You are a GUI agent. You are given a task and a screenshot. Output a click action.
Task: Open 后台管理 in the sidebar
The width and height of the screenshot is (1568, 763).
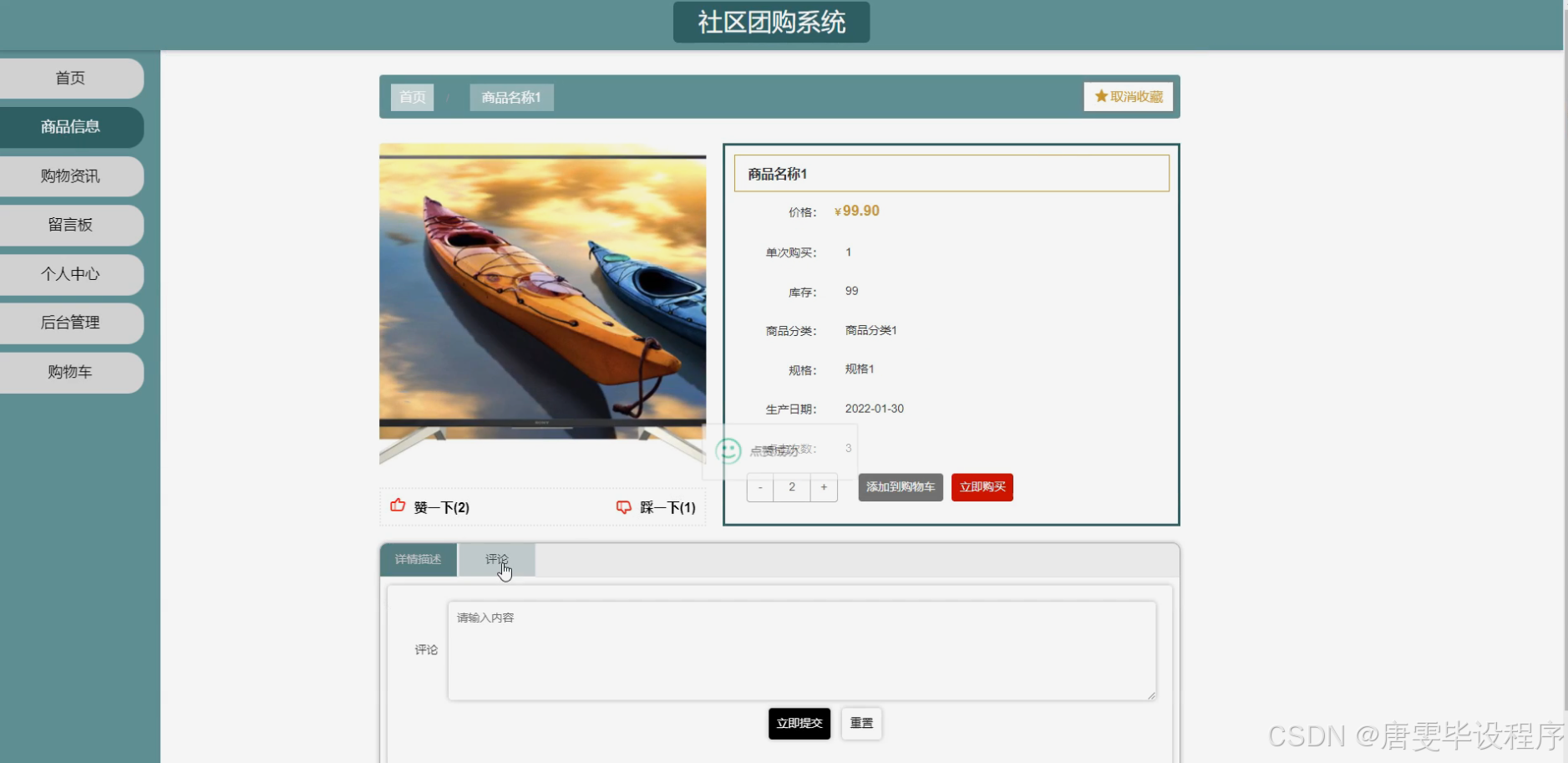71,323
